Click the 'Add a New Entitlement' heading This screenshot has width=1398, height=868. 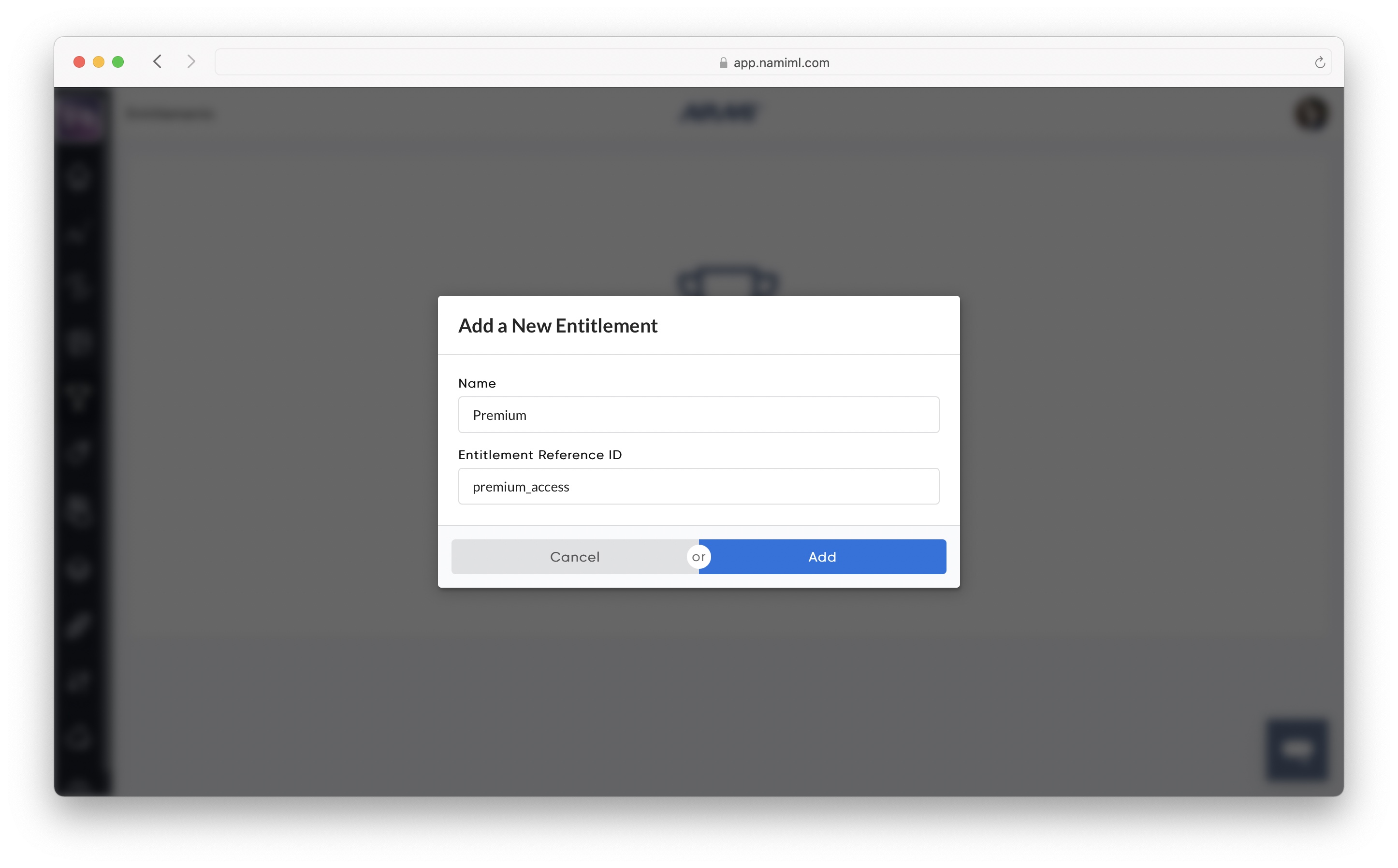click(x=557, y=326)
